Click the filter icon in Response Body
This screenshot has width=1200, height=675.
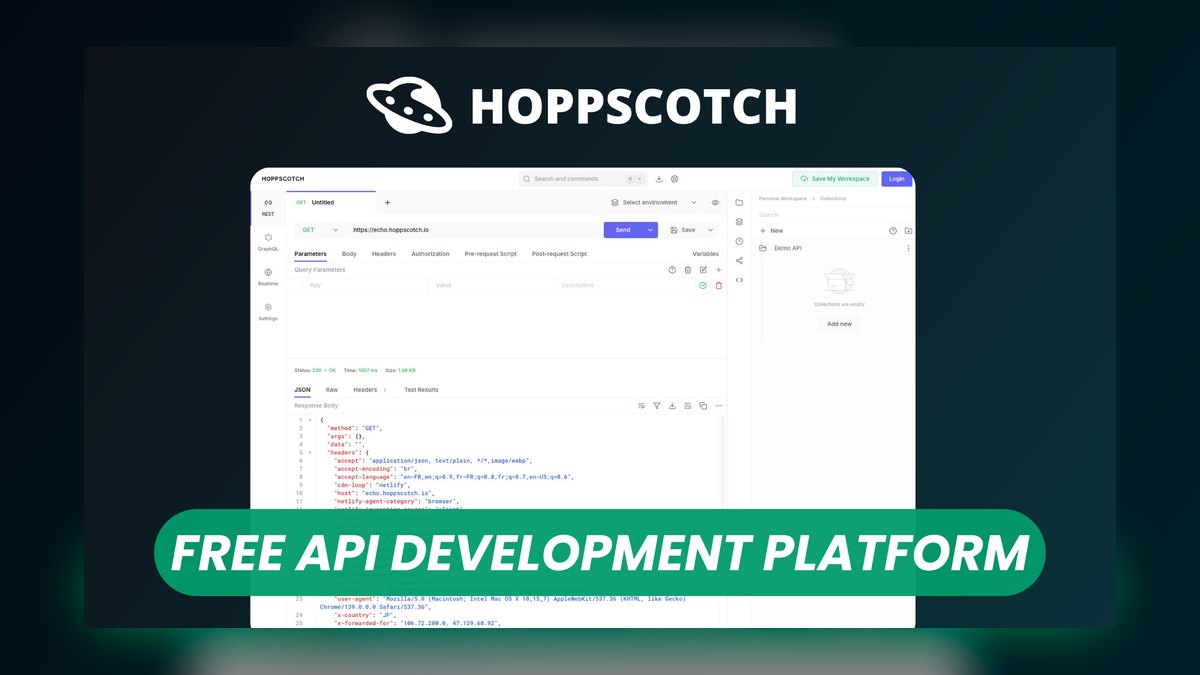(657, 406)
